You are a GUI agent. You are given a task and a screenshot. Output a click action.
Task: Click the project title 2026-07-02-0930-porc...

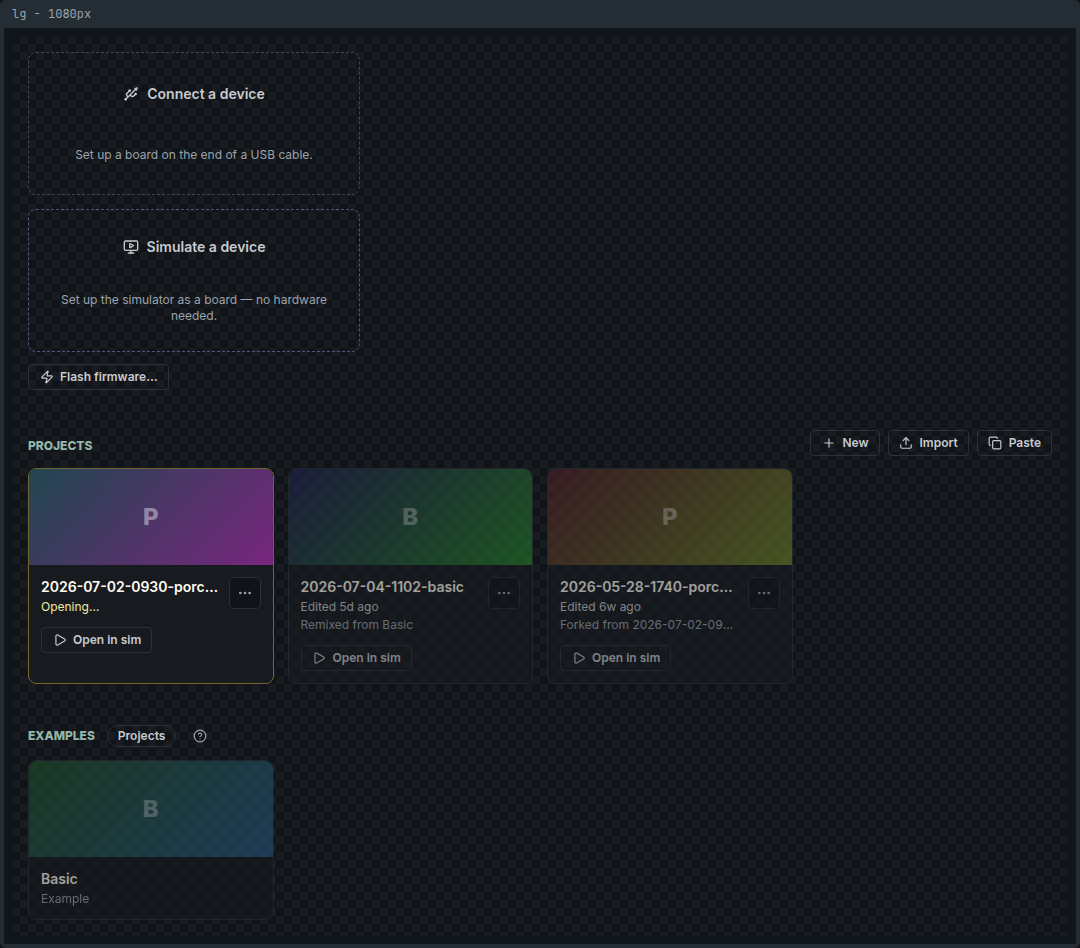pyautogui.click(x=129, y=587)
